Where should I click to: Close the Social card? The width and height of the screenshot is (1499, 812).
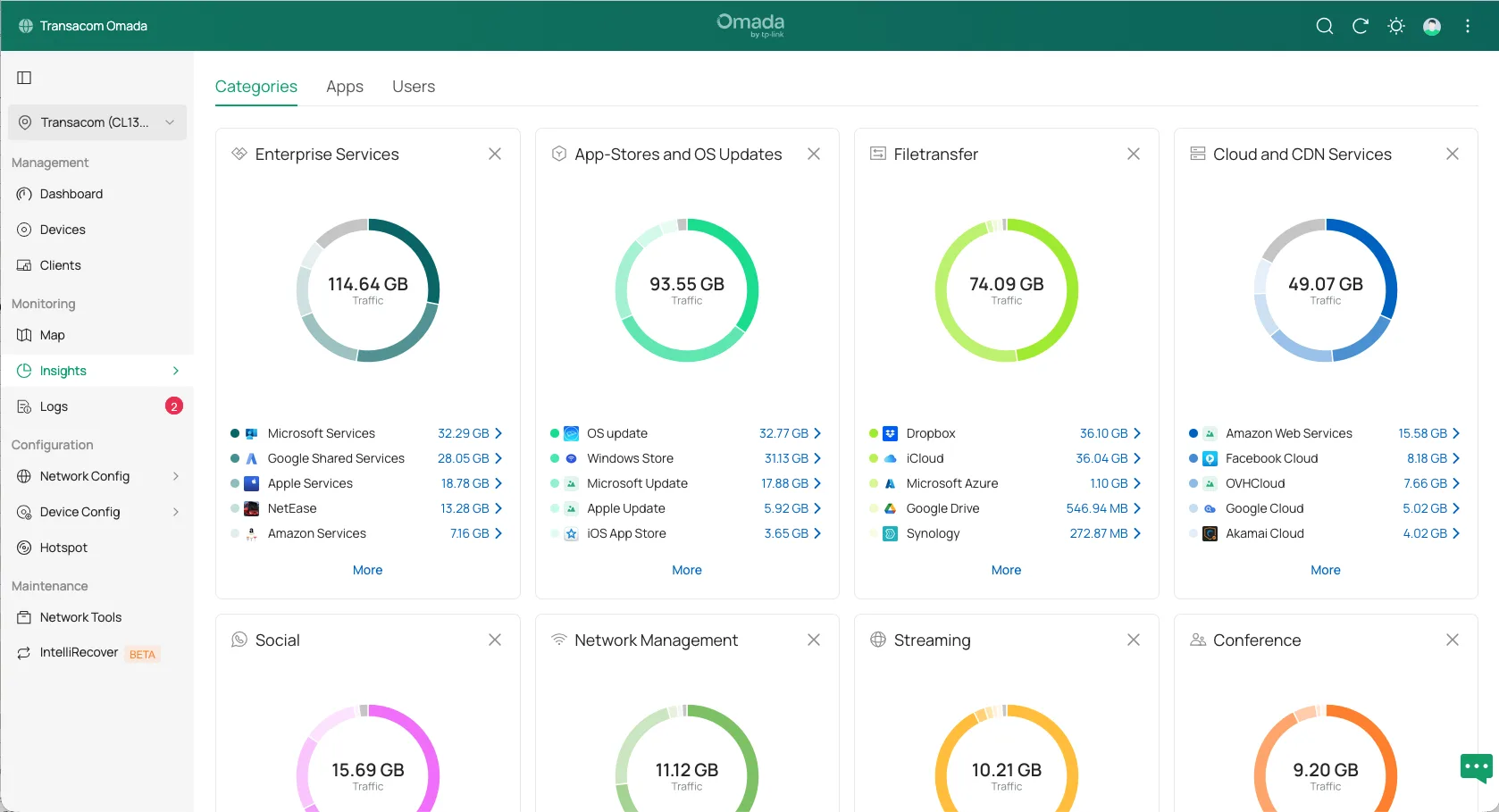pyautogui.click(x=495, y=640)
